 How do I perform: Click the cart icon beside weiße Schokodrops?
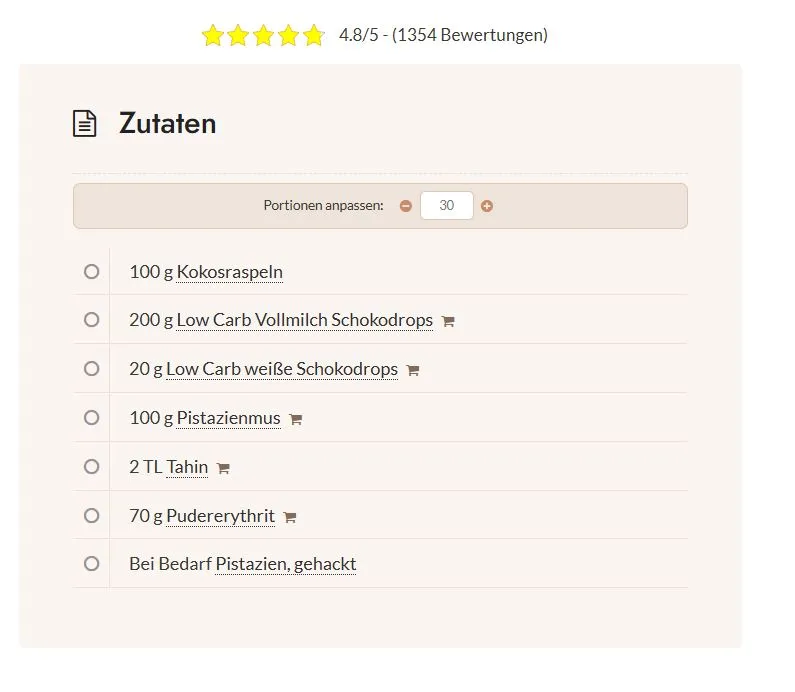point(413,370)
